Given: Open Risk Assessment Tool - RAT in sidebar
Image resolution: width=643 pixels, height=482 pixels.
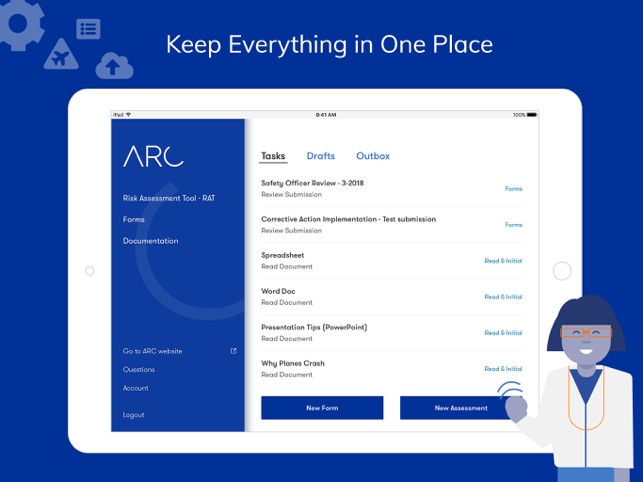Looking at the screenshot, I should click(x=169, y=198).
